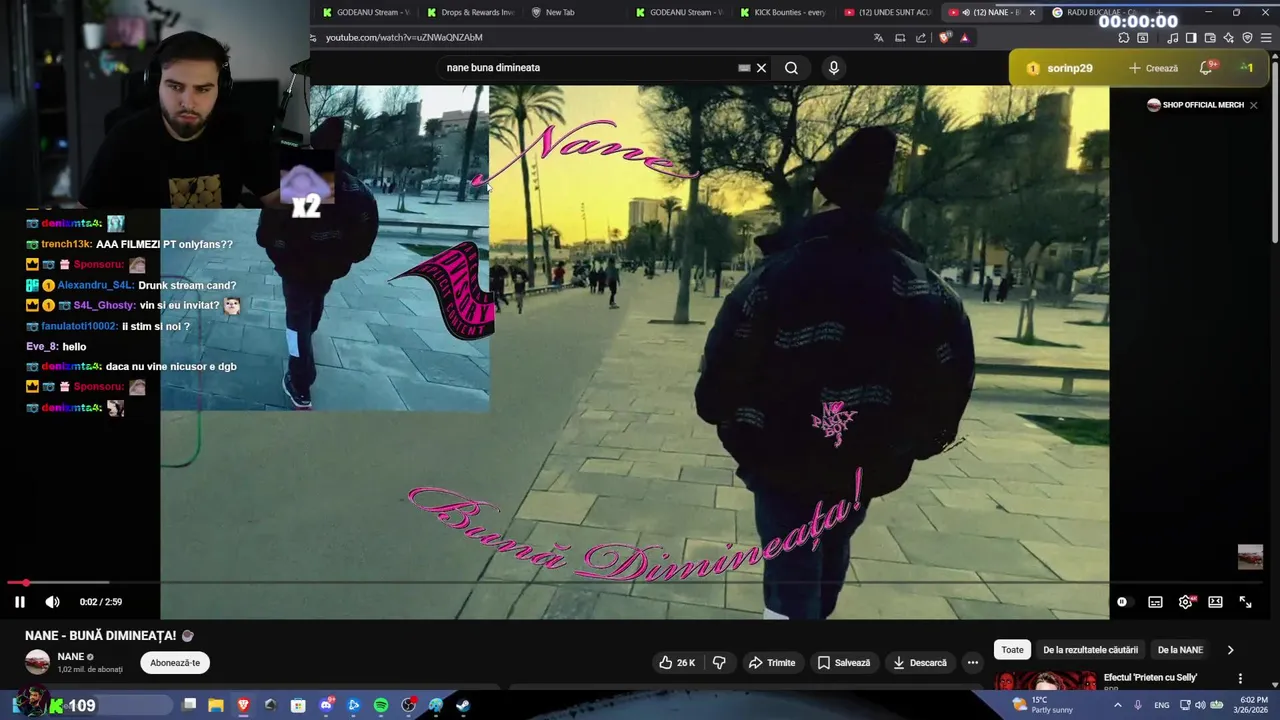Viewport: 1280px width, 720px height.
Task: Open the on-screen keyboard icon in search
Action: pos(744,68)
